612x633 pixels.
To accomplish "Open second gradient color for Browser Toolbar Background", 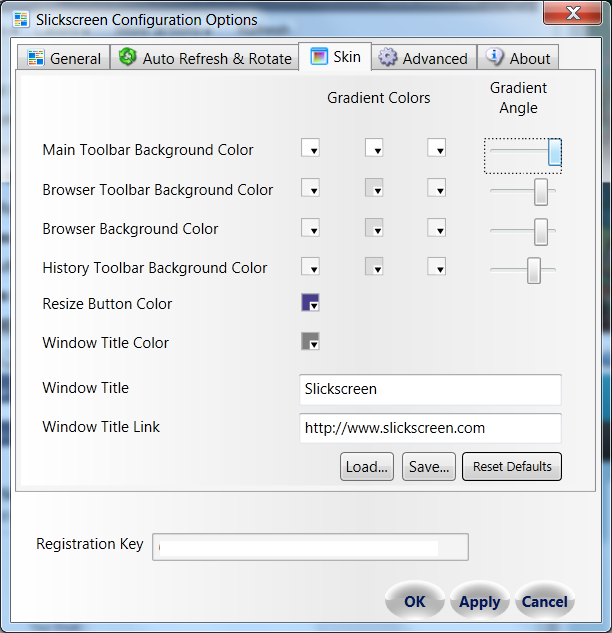I will [x=374, y=188].
